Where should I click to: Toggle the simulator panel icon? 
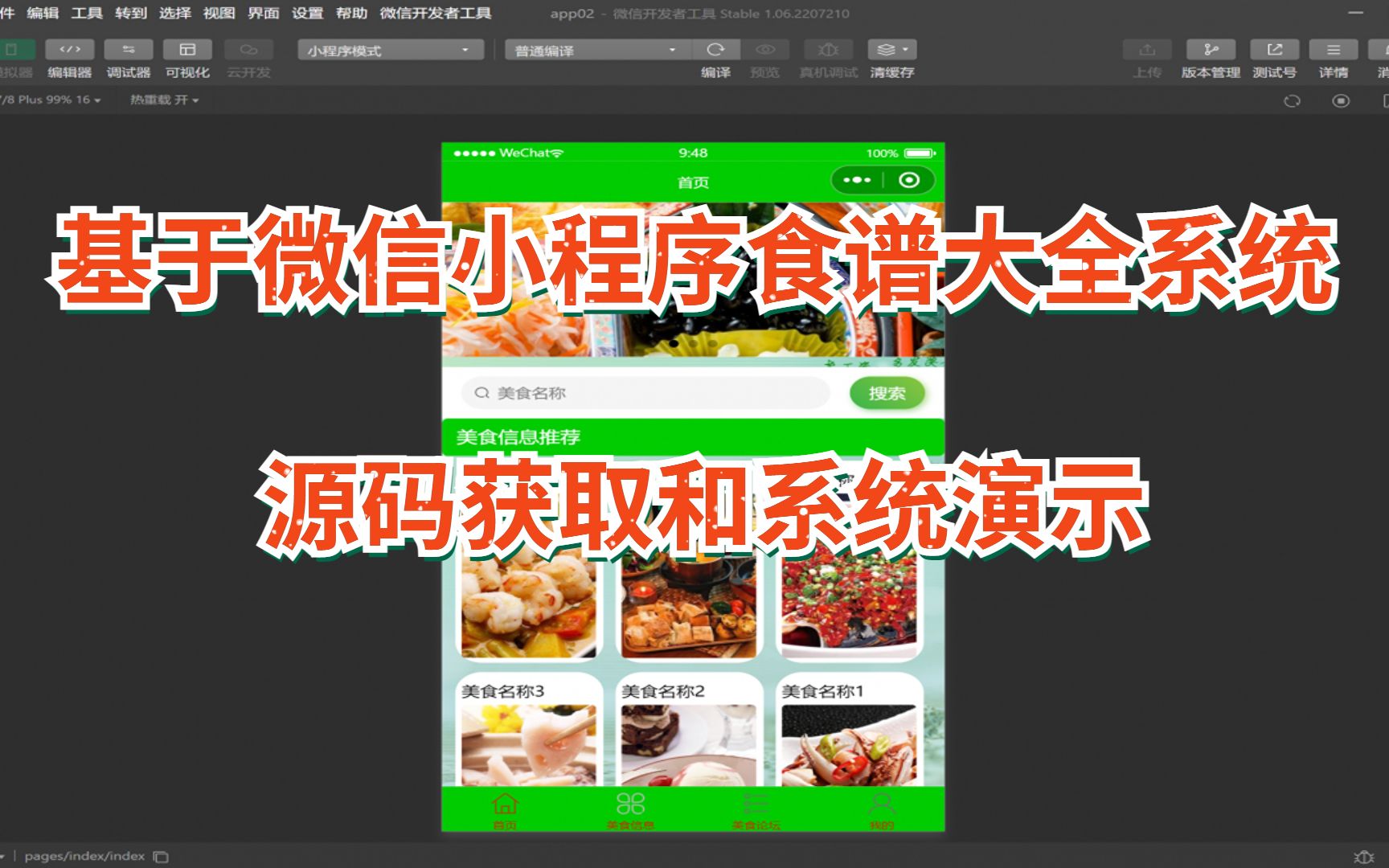click(13, 50)
